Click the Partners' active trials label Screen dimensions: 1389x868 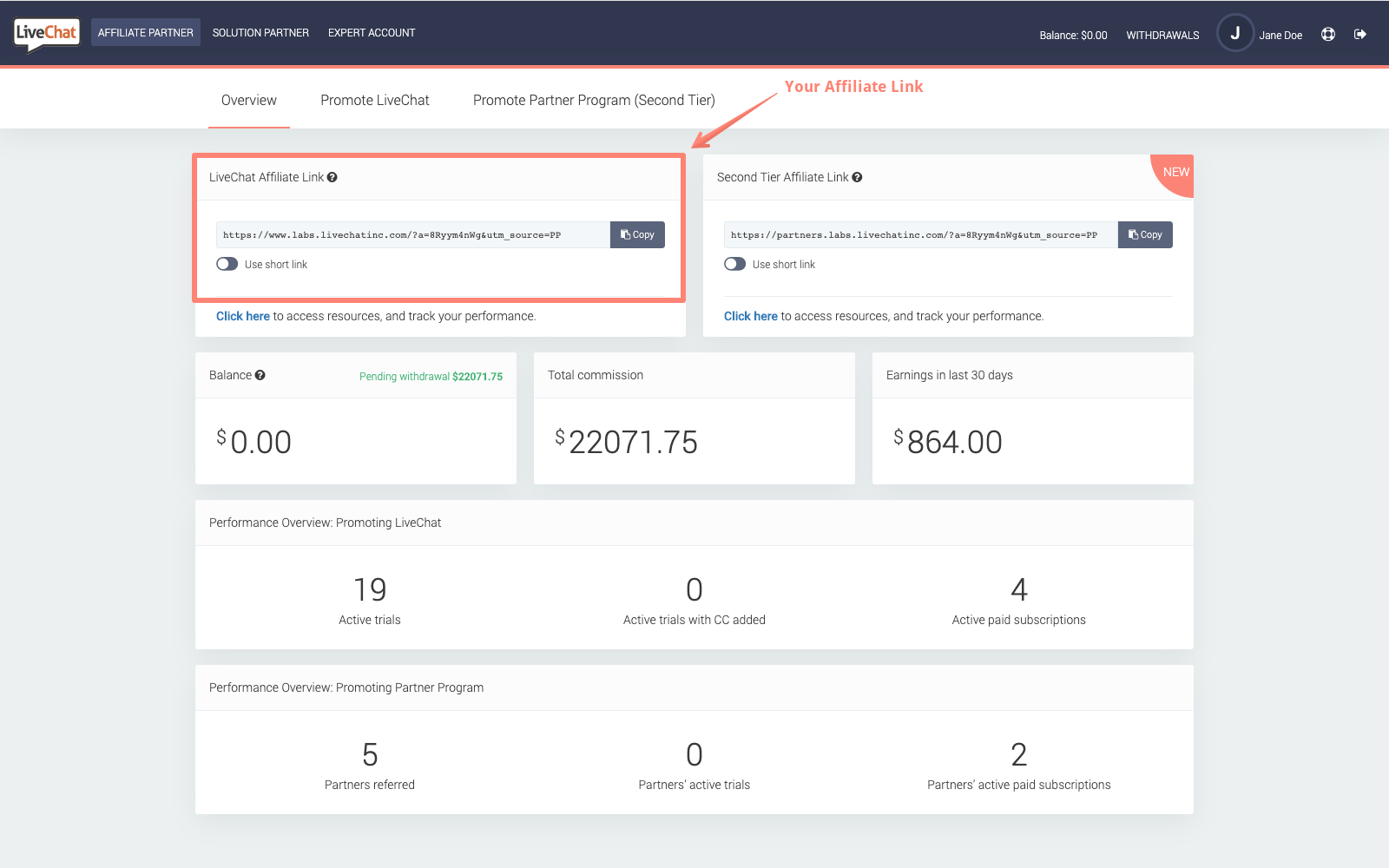[x=694, y=785]
